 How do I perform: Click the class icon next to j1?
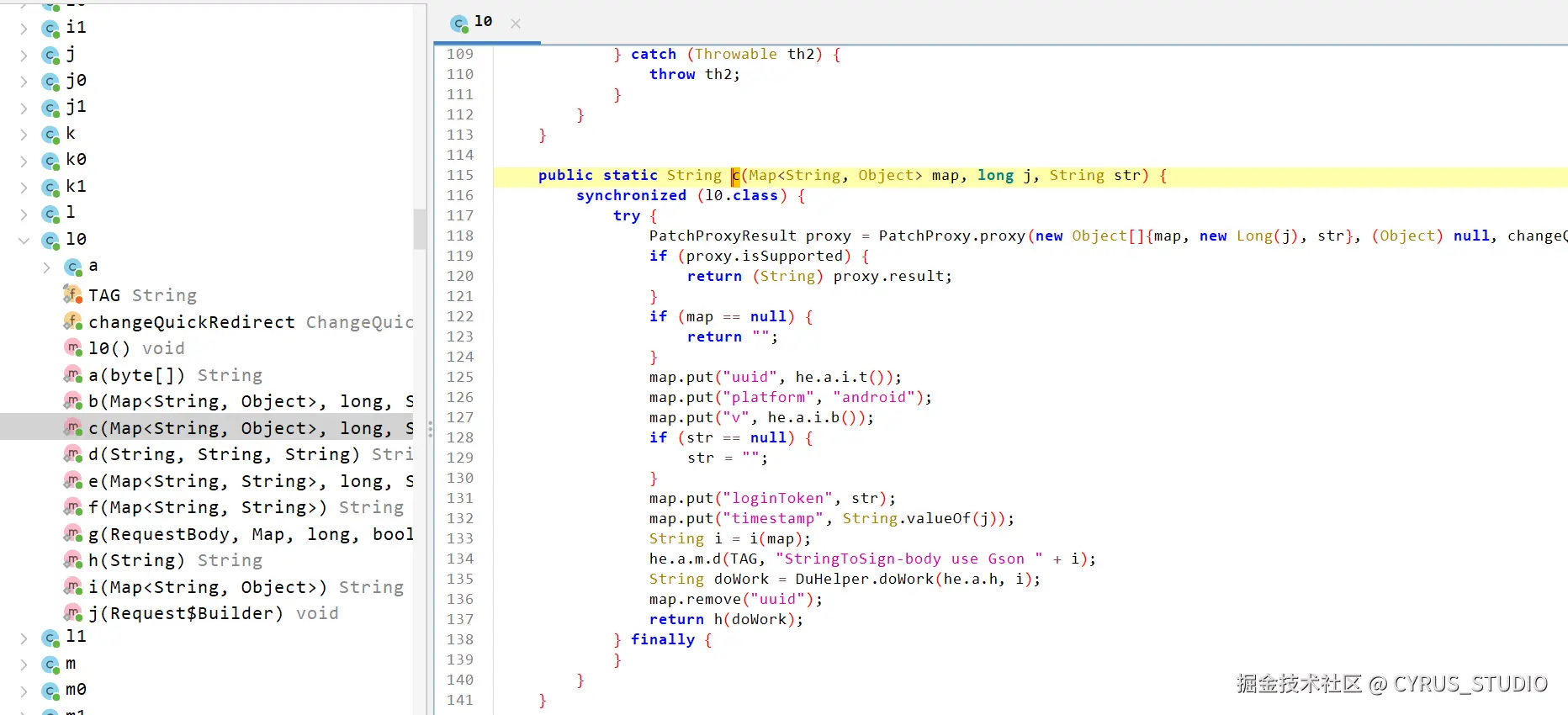click(50, 109)
